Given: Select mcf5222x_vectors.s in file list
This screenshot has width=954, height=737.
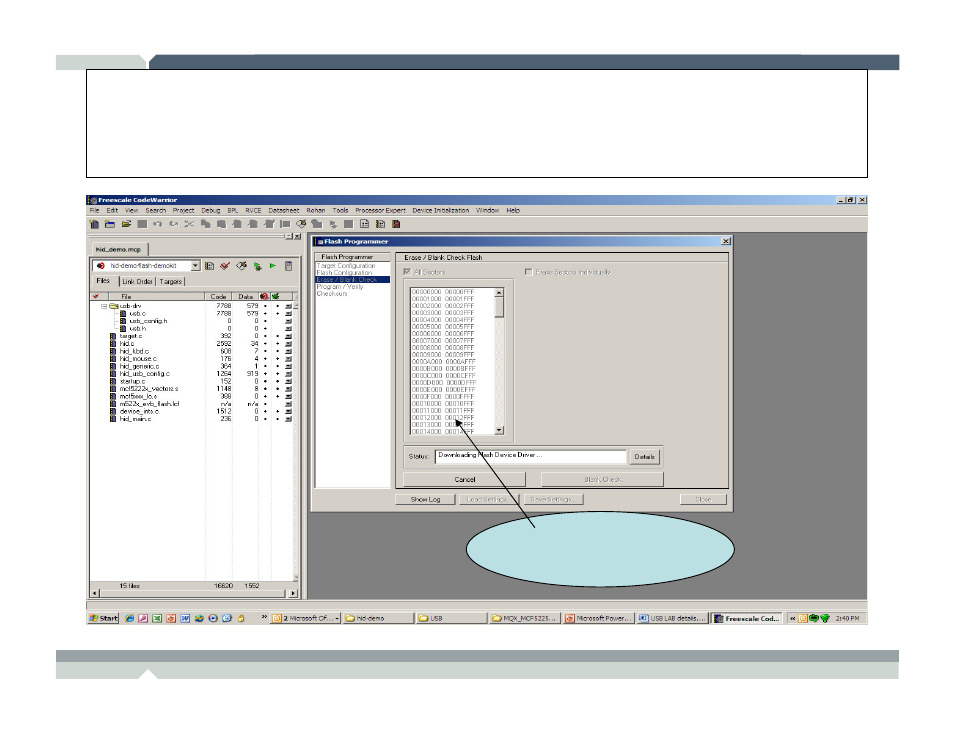Looking at the screenshot, I should pyautogui.click(x=148, y=388).
